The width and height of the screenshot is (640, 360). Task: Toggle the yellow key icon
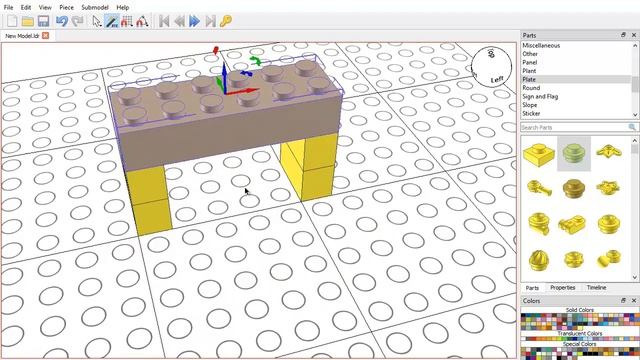point(226,21)
